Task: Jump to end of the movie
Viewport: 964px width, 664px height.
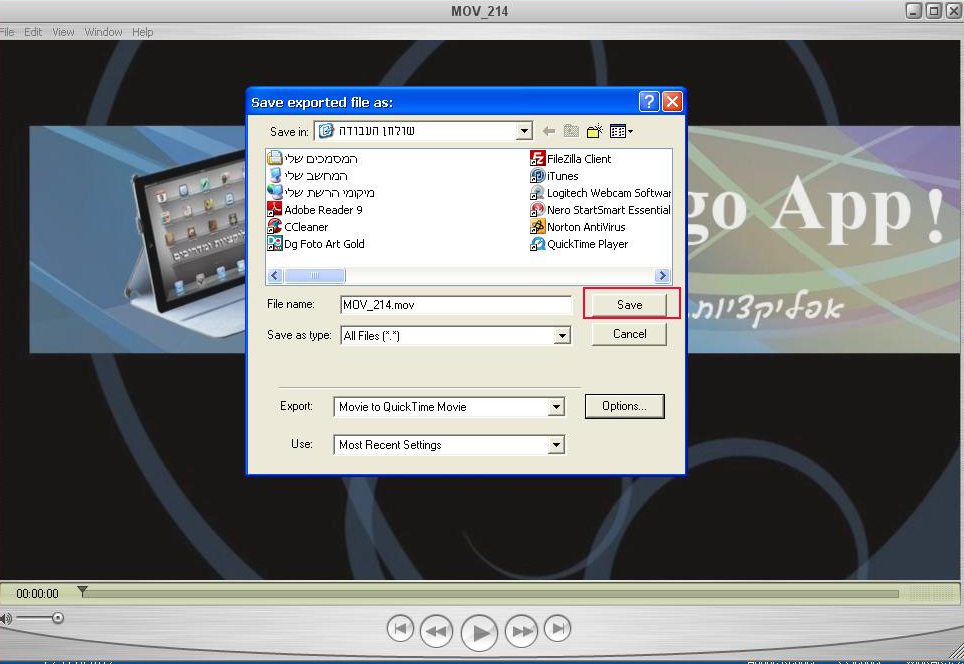Action: [x=558, y=628]
